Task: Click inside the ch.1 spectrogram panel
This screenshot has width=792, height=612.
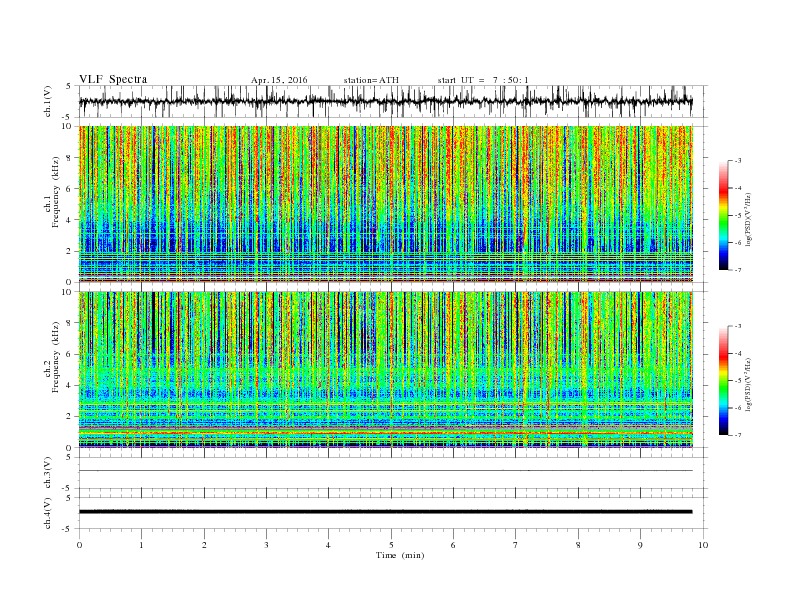Action: pyautogui.click(x=385, y=204)
